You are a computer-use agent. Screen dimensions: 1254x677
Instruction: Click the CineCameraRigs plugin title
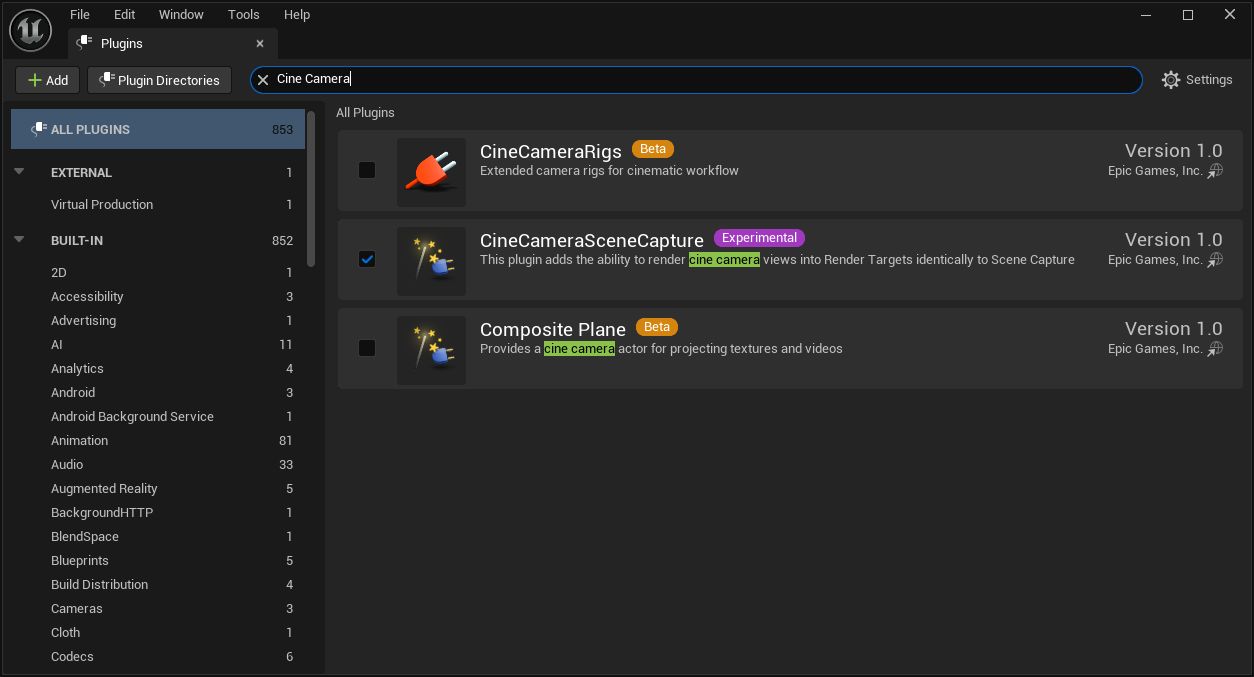551,151
